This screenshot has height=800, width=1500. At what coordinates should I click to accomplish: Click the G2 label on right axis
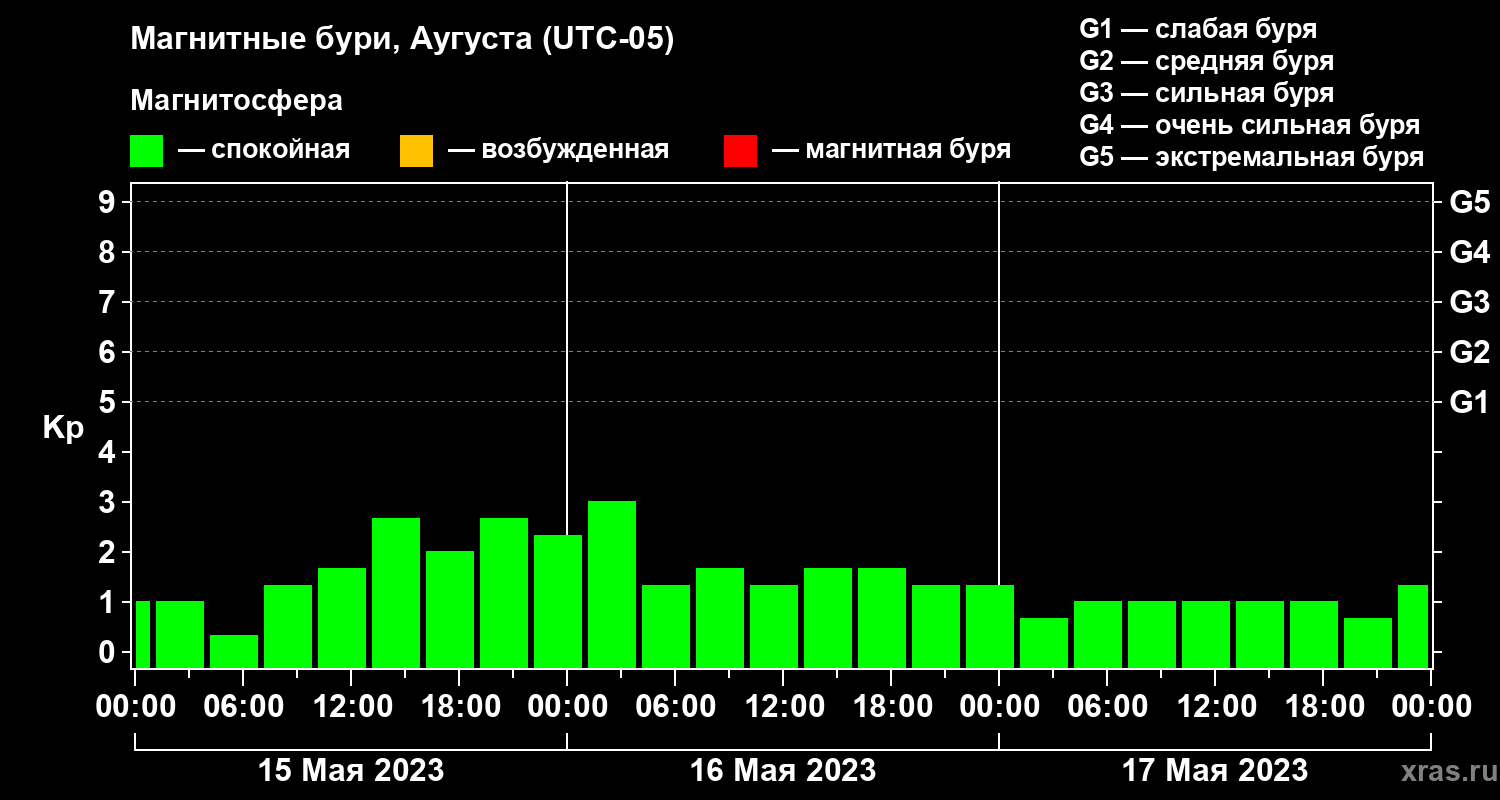click(x=1469, y=352)
